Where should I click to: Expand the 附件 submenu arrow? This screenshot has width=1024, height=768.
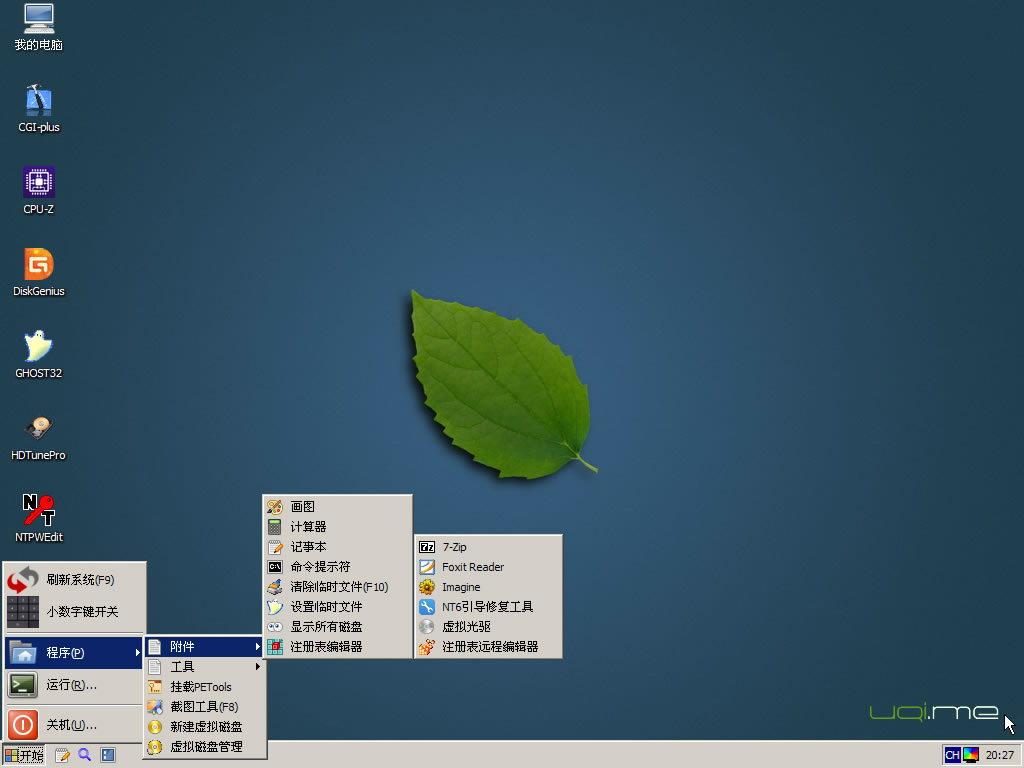coord(258,647)
